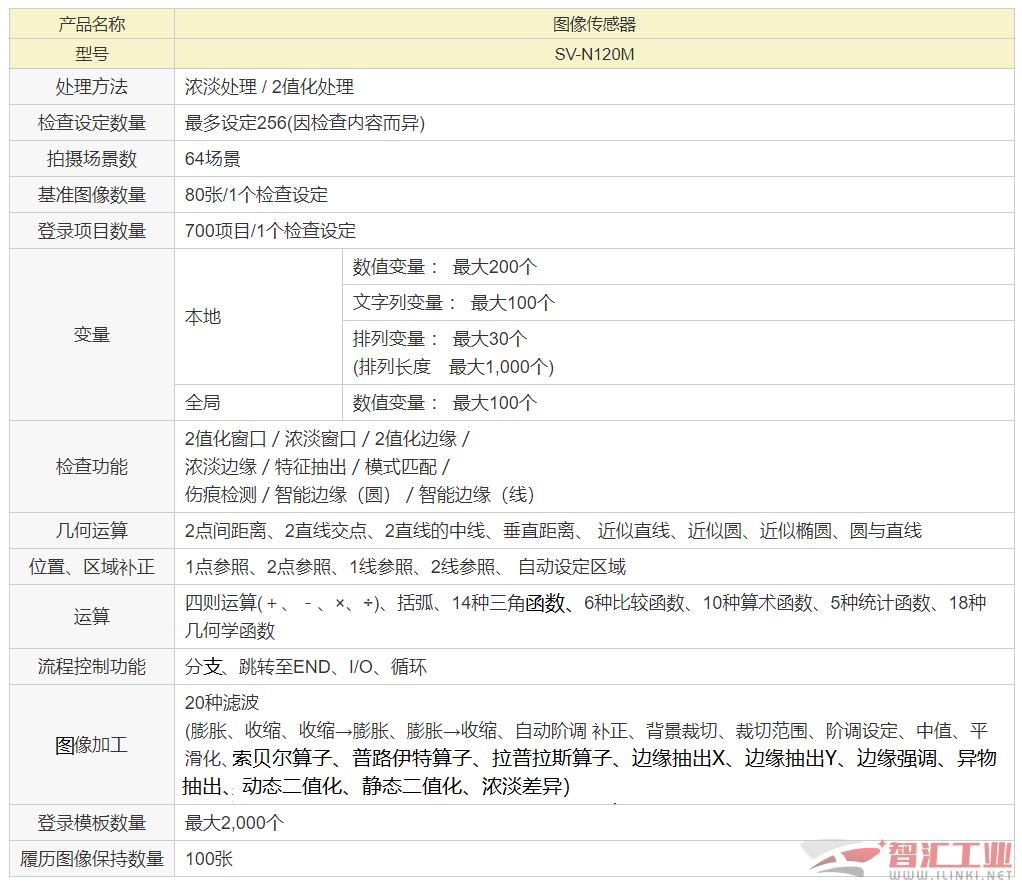The image size is (1022, 890).
Task: Click the 最多设定256 value cell
Action: [305, 123]
